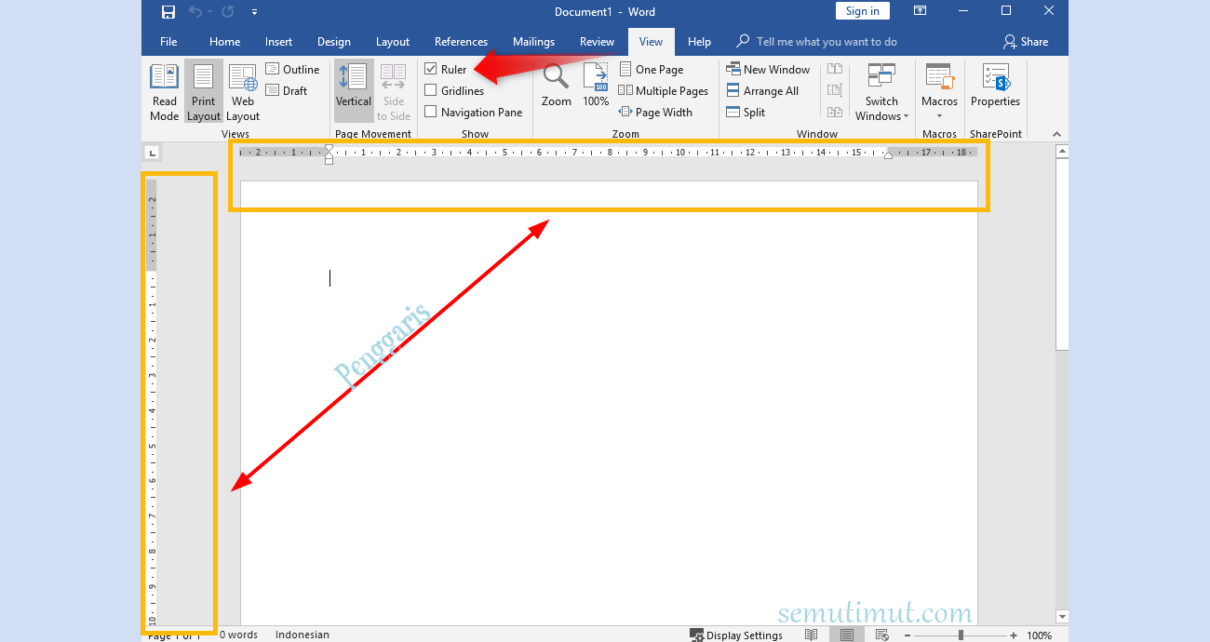The width and height of the screenshot is (1210, 642).
Task: Choose One Page zoom
Action: [651, 69]
